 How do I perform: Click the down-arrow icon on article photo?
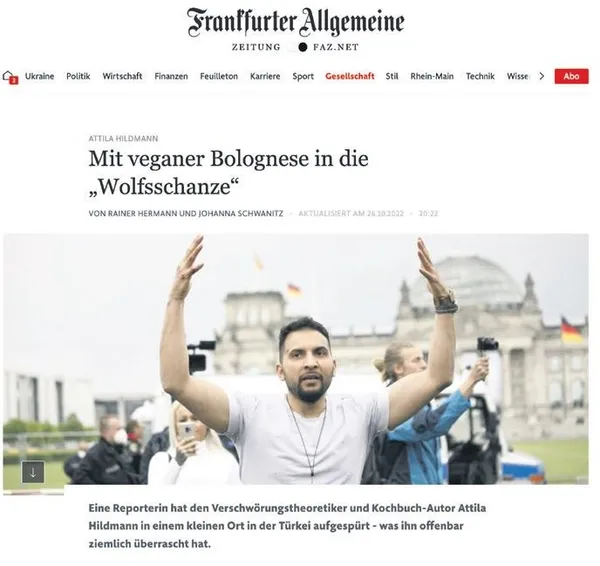tap(33, 472)
